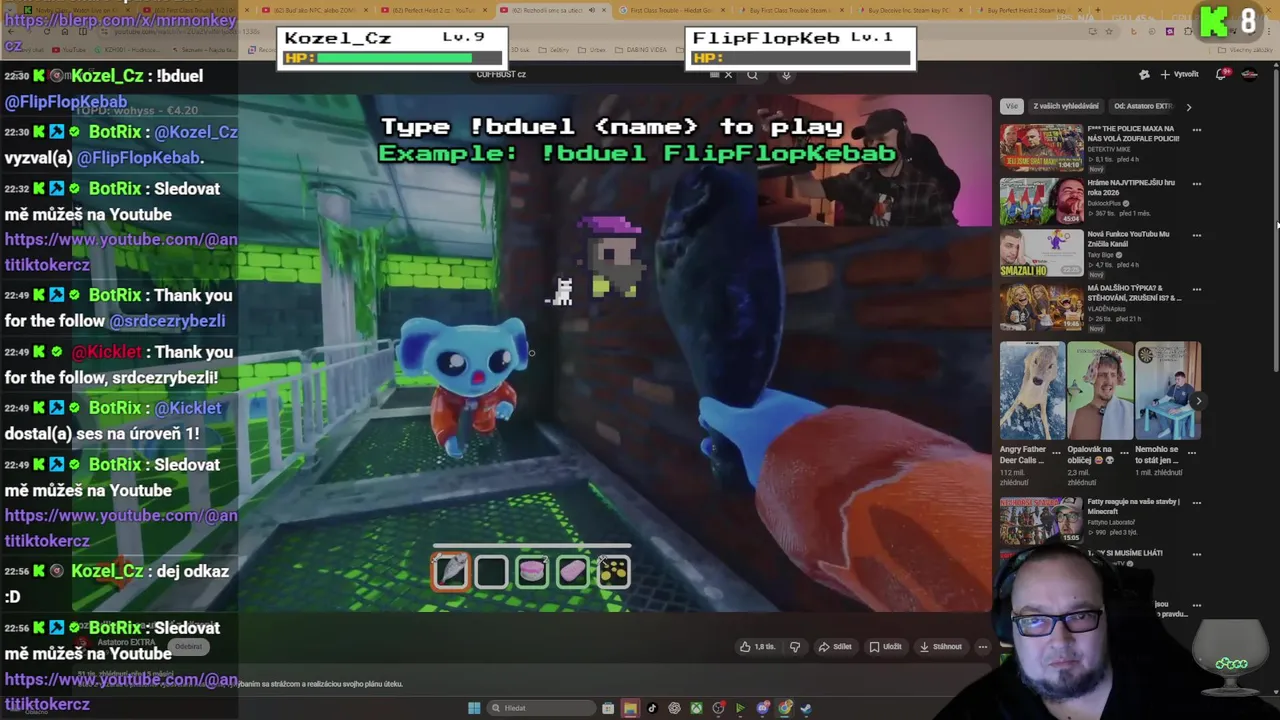The height and width of the screenshot is (720, 1280).
Task: Open options menu for MÁ DALŠÍHO TÝPKA video
Action: [1196, 290]
